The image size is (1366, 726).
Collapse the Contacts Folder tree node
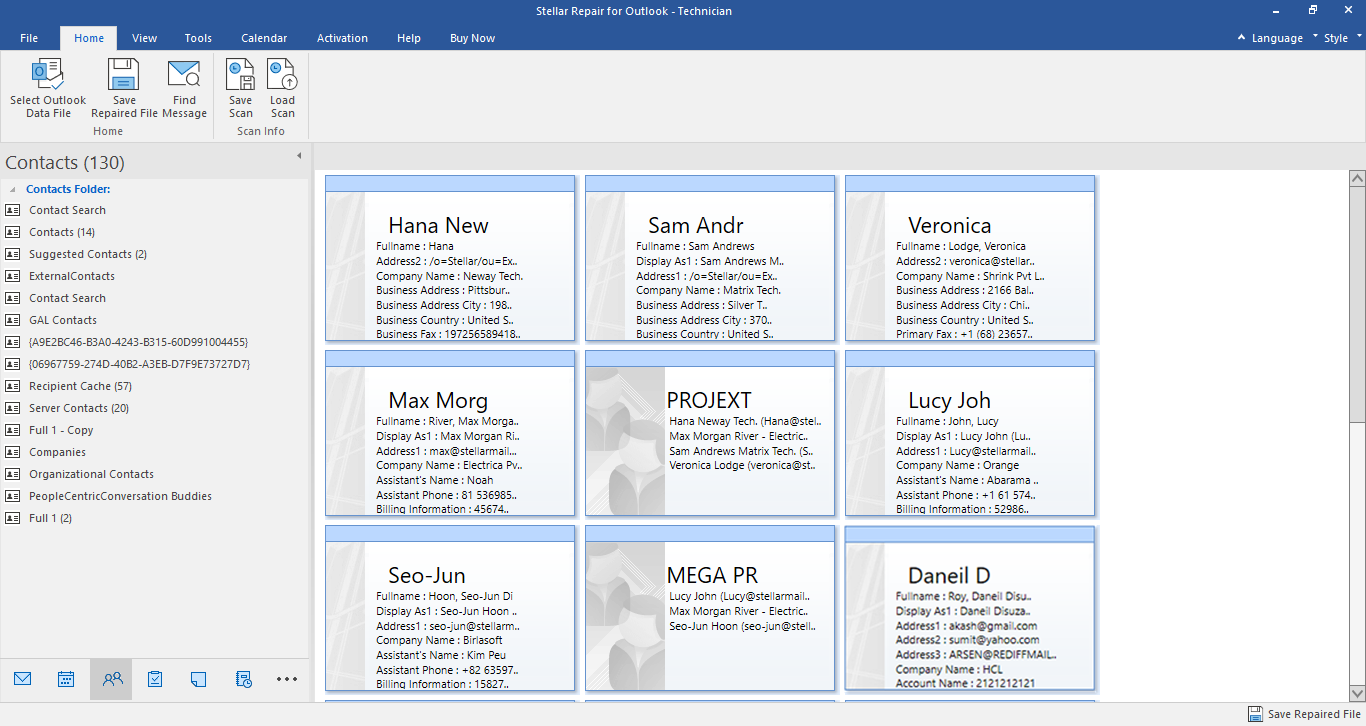(13, 189)
